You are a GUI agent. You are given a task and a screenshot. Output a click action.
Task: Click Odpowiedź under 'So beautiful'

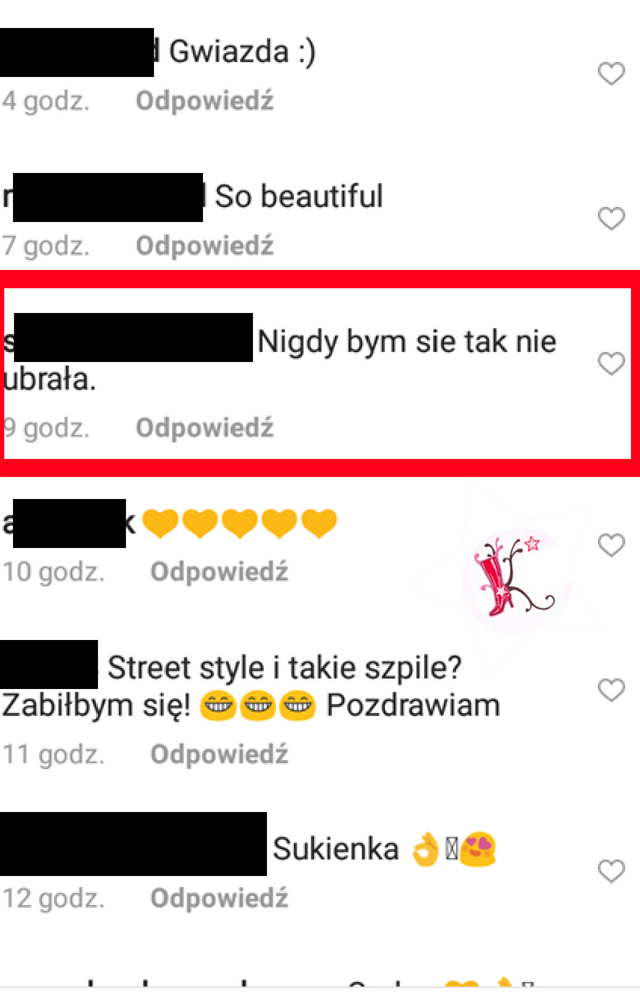point(205,246)
